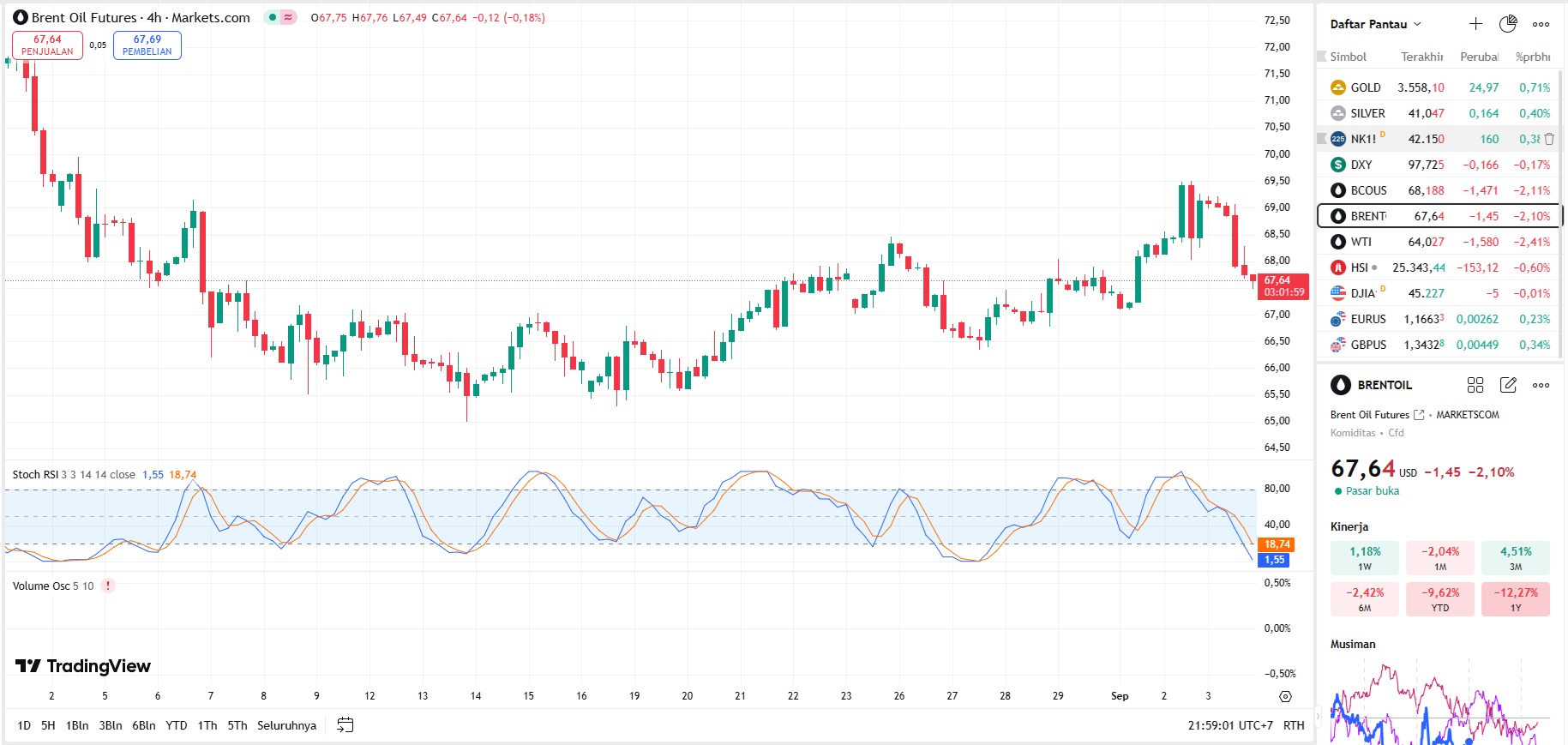Select the 1Bln time range
The image size is (1568, 745).
(77, 725)
